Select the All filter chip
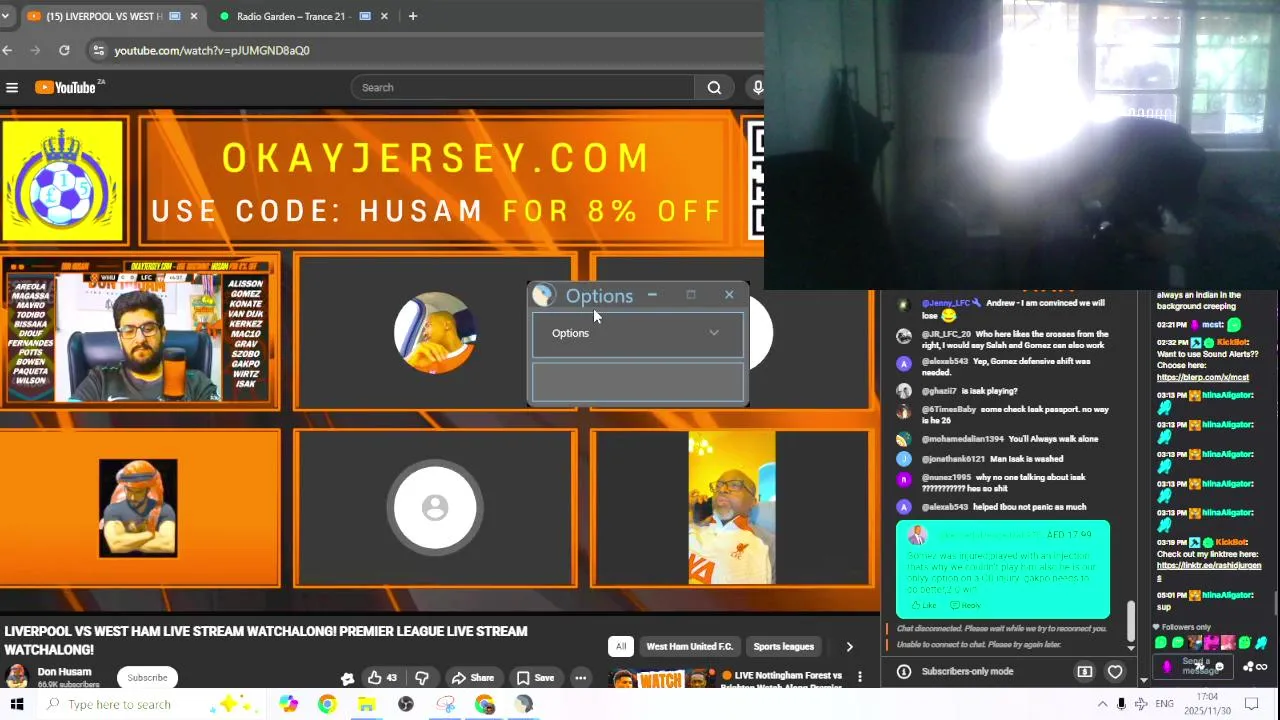This screenshot has width=1280, height=720. tap(621, 646)
